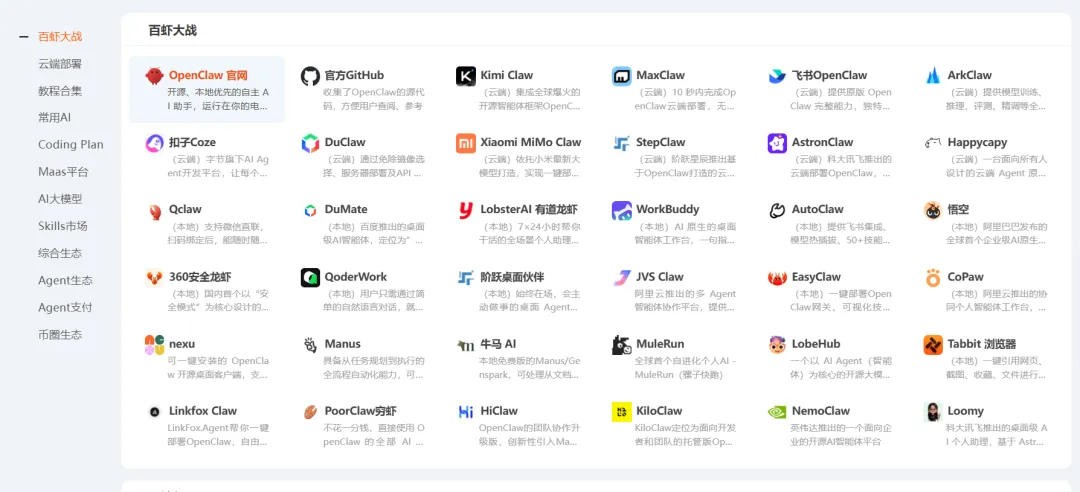This screenshot has height=492, width=1080.
Task: Open Coding Plan sidebar item
Action: tap(71, 145)
